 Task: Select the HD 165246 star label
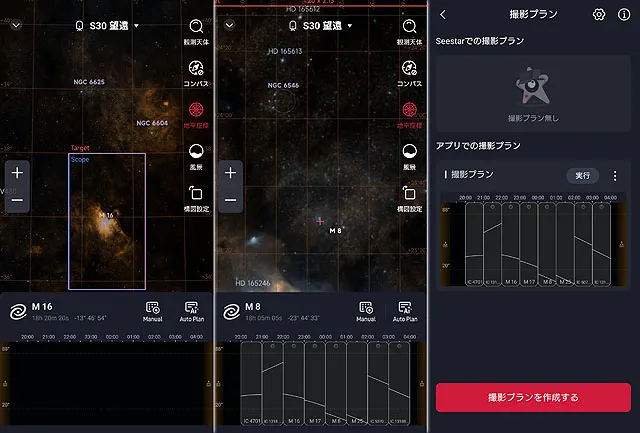coord(253,283)
